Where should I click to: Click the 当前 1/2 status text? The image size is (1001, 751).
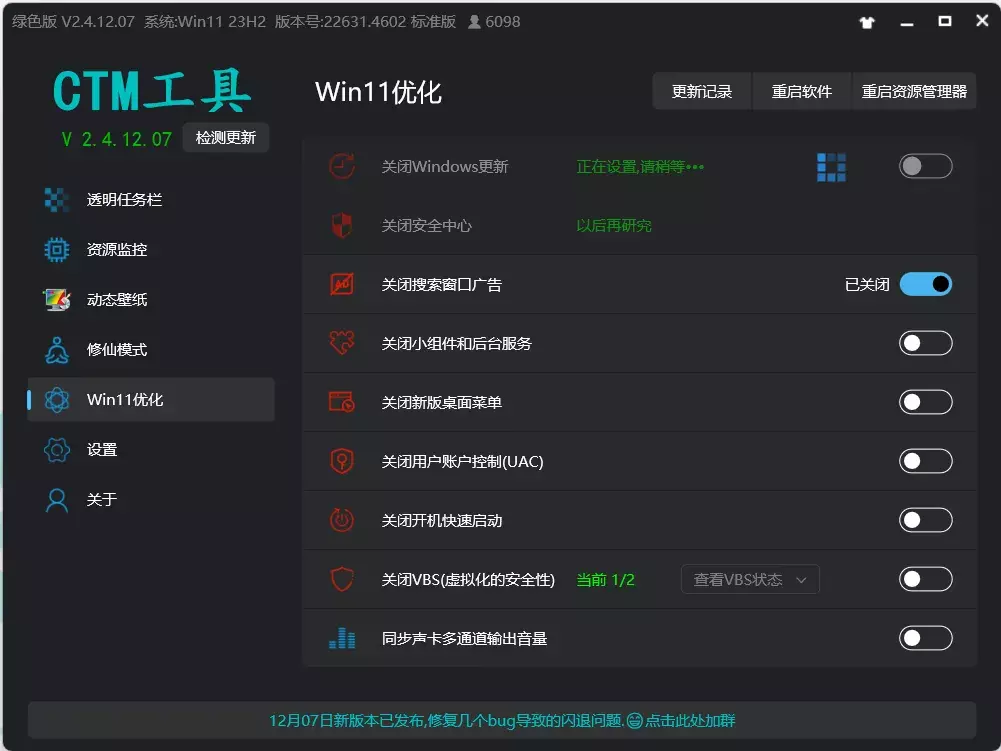coord(605,580)
